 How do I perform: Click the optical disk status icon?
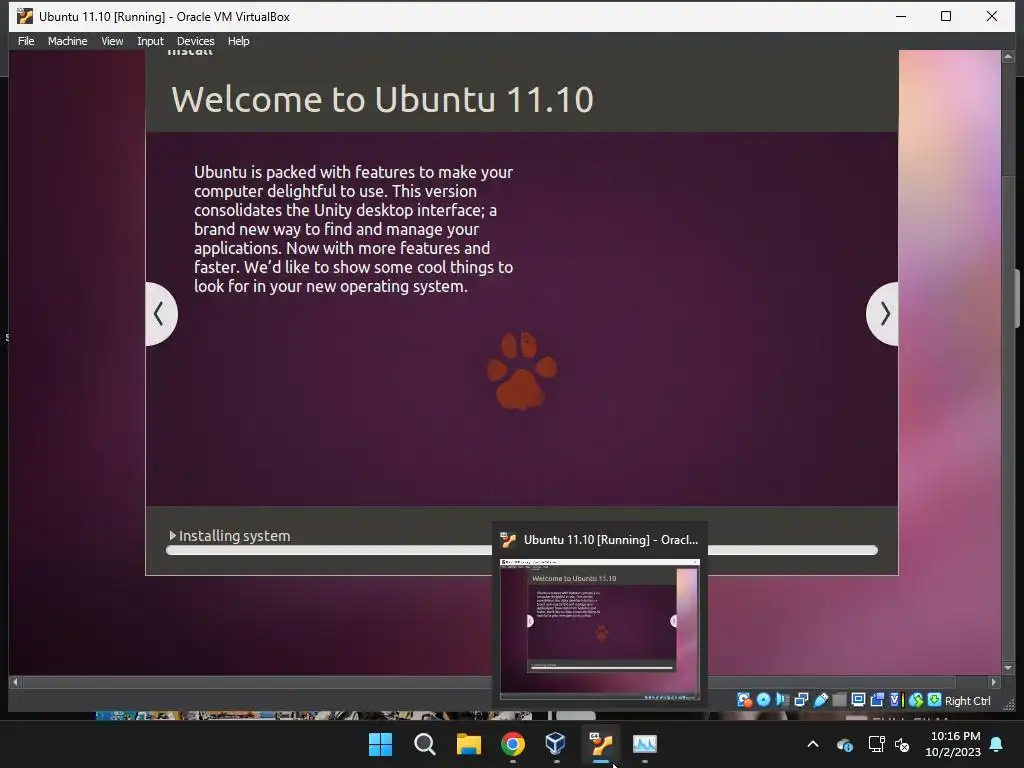point(763,700)
